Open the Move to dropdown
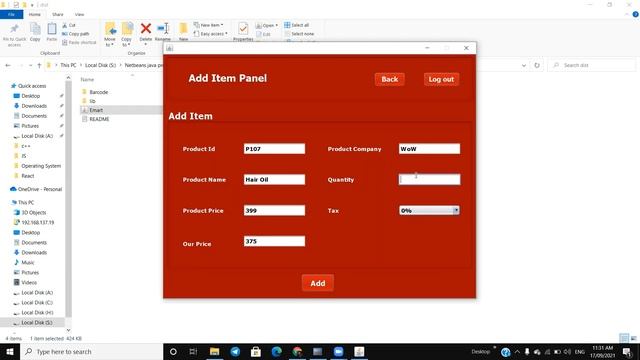 point(110,34)
